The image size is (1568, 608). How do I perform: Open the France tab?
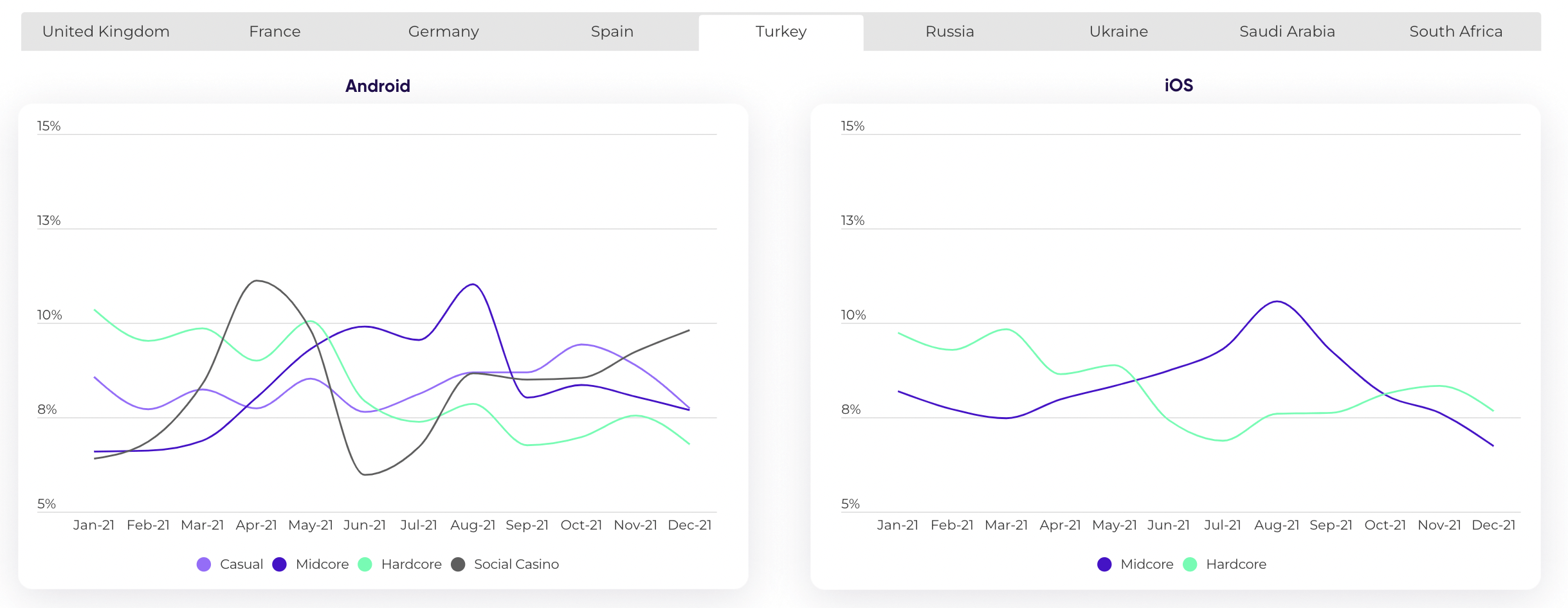[275, 31]
